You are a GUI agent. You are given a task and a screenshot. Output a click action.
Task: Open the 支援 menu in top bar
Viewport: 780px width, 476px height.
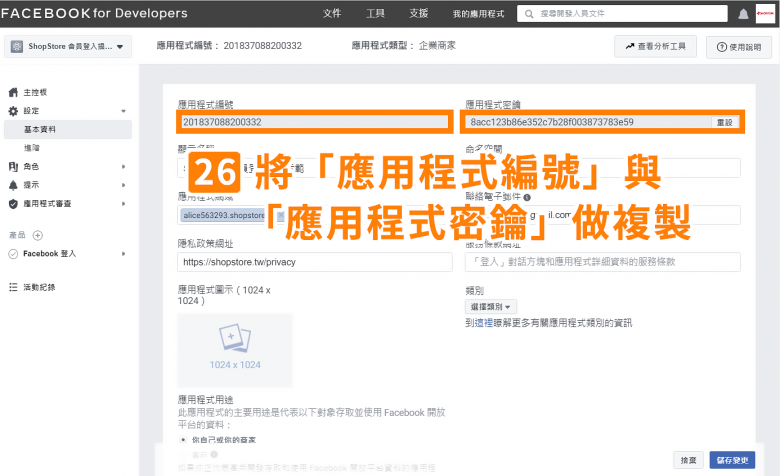pyautogui.click(x=419, y=13)
